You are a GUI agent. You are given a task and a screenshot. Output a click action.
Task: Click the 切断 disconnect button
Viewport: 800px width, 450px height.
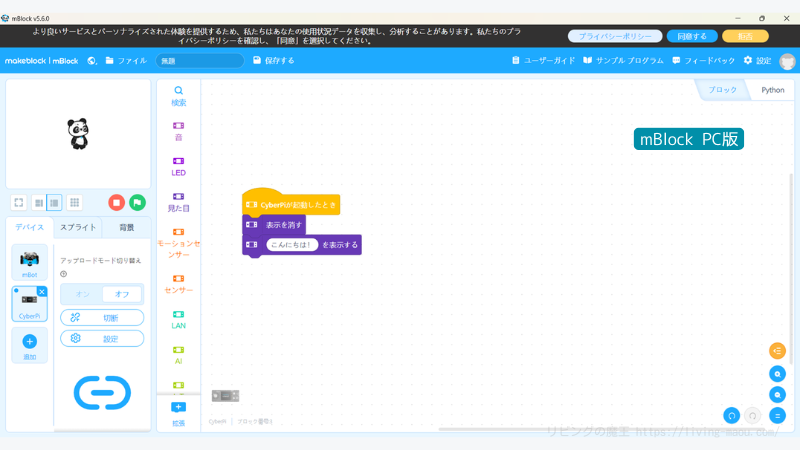pyautogui.click(x=102, y=317)
